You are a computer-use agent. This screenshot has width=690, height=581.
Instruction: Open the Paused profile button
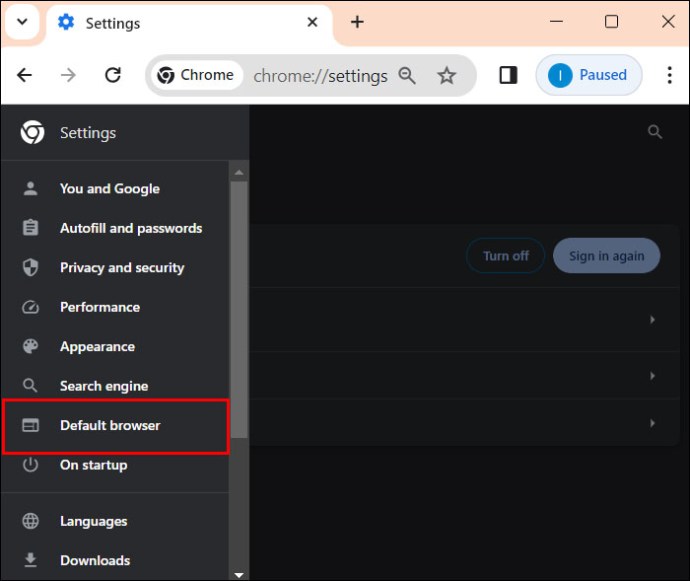(x=589, y=75)
